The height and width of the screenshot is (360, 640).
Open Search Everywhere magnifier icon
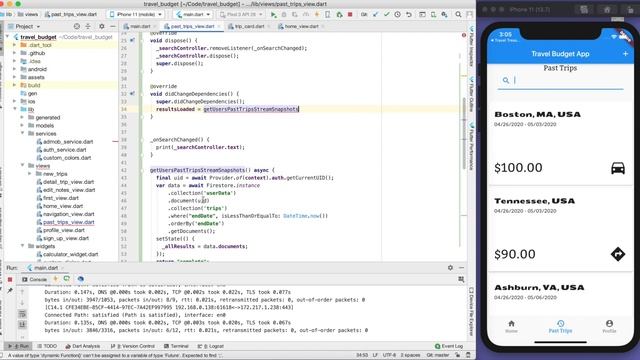(x=458, y=14)
